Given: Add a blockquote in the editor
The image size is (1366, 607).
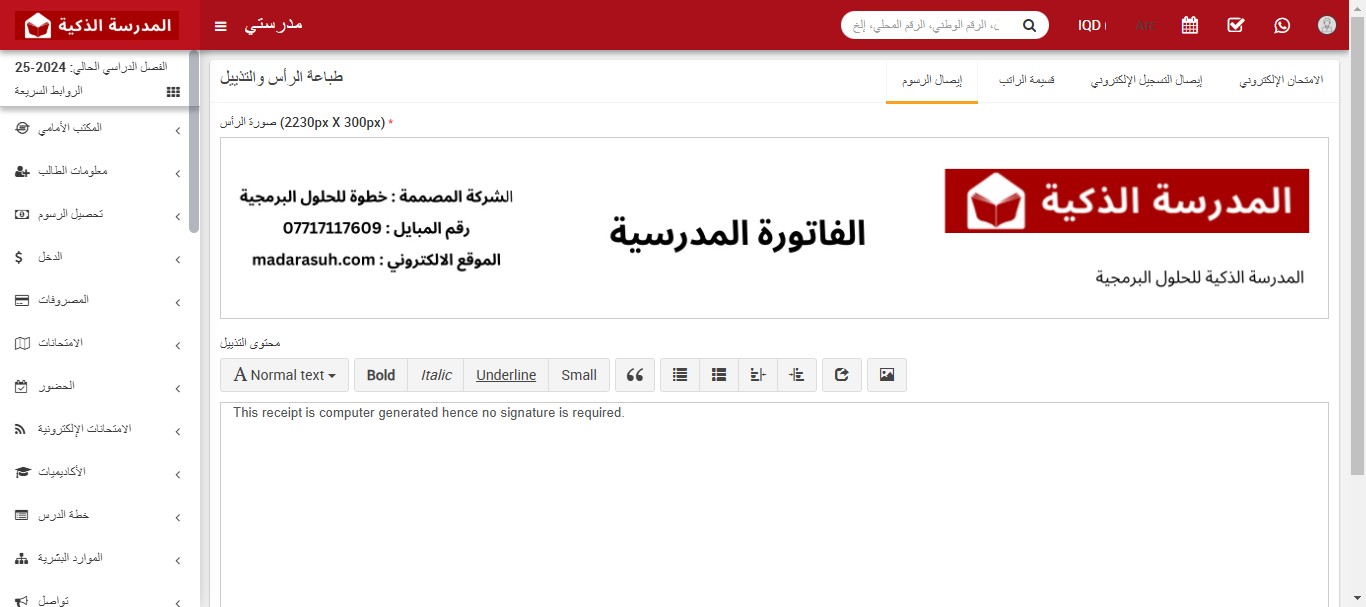Looking at the screenshot, I should pos(634,374).
